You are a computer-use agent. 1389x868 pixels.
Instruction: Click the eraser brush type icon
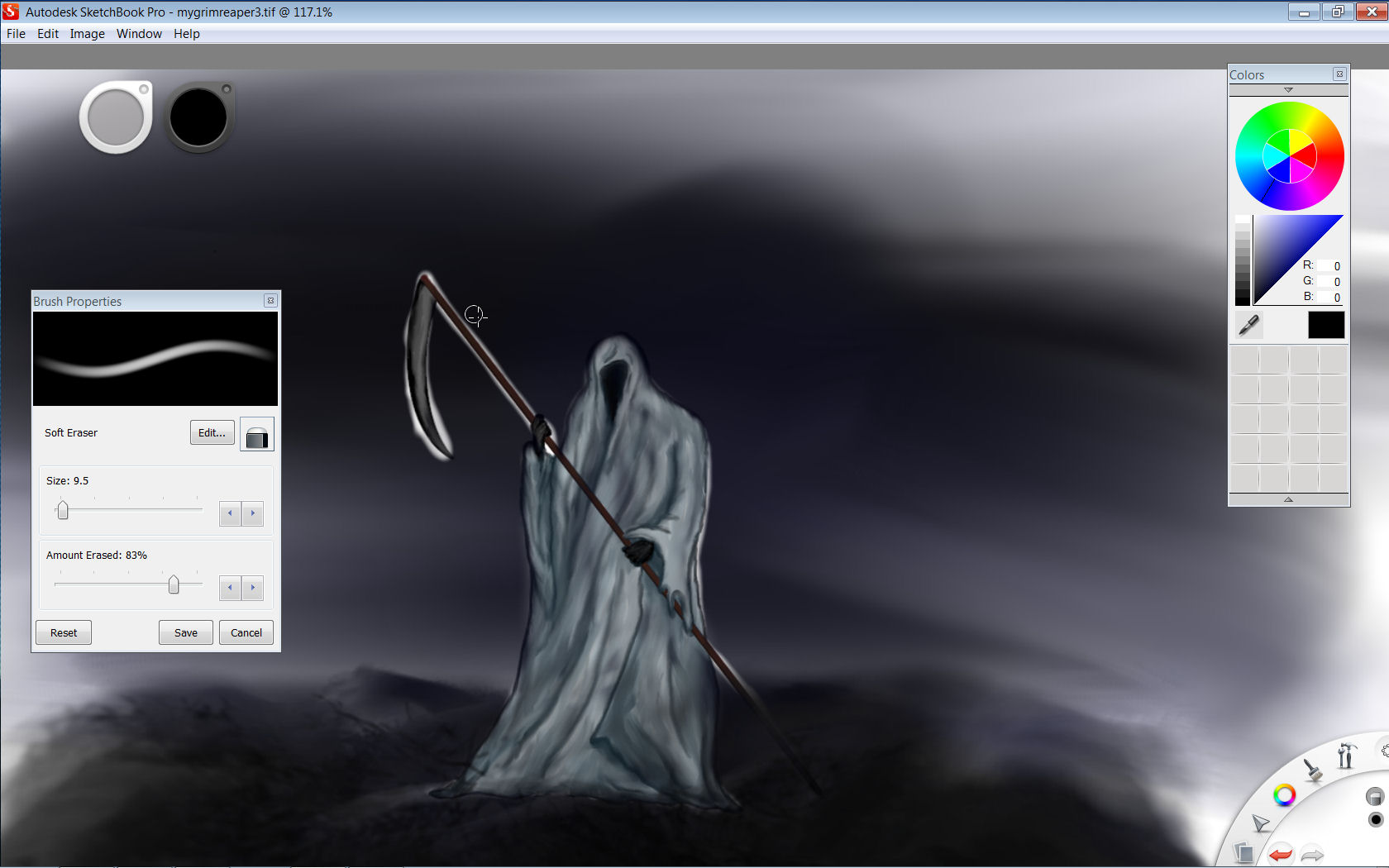(257, 435)
